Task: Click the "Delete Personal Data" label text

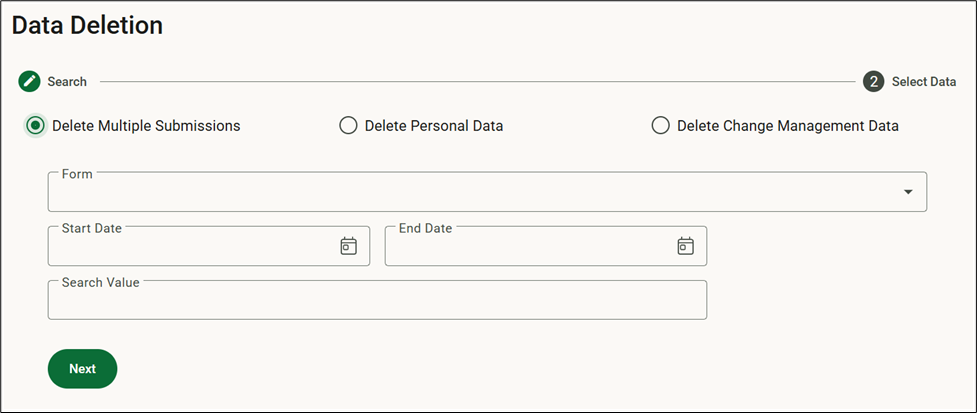Action: [x=434, y=126]
